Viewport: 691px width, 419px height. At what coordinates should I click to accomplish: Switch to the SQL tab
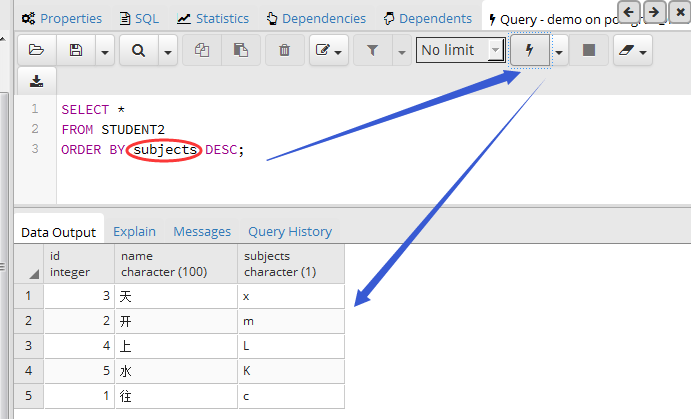click(139, 19)
